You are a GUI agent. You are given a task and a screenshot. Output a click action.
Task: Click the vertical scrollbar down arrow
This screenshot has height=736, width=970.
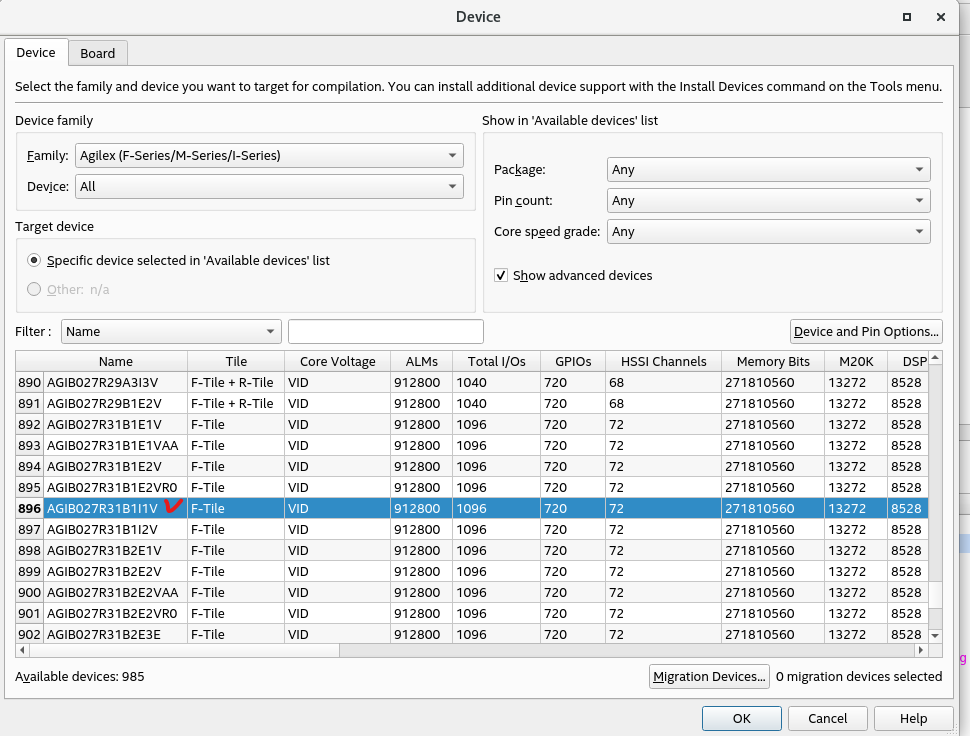(935, 635)
